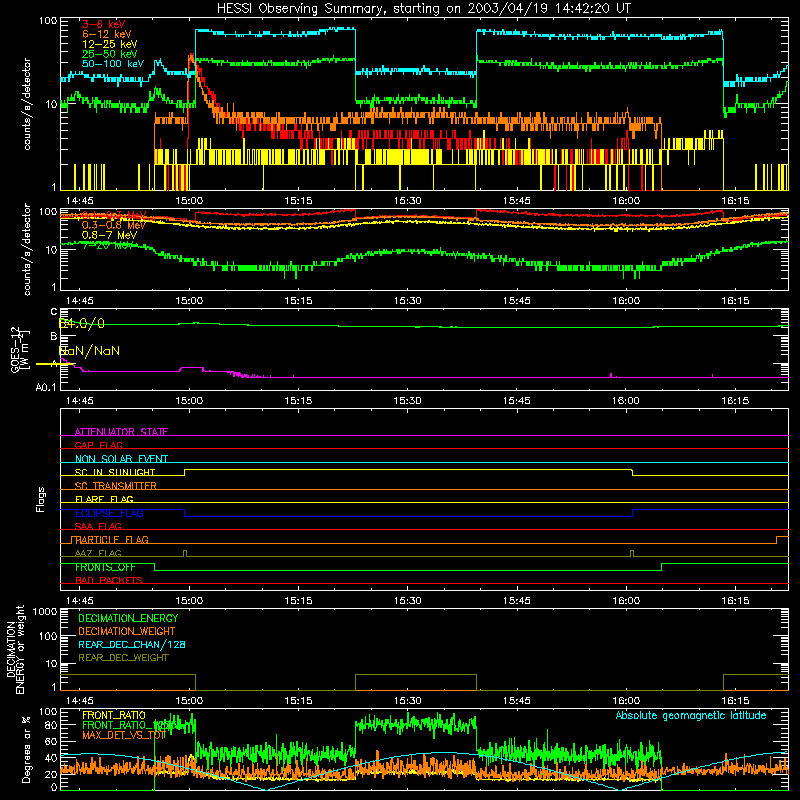The image size is (800, 800).
Task: Select the SAA_FLAG label
Action: point(98,526)
